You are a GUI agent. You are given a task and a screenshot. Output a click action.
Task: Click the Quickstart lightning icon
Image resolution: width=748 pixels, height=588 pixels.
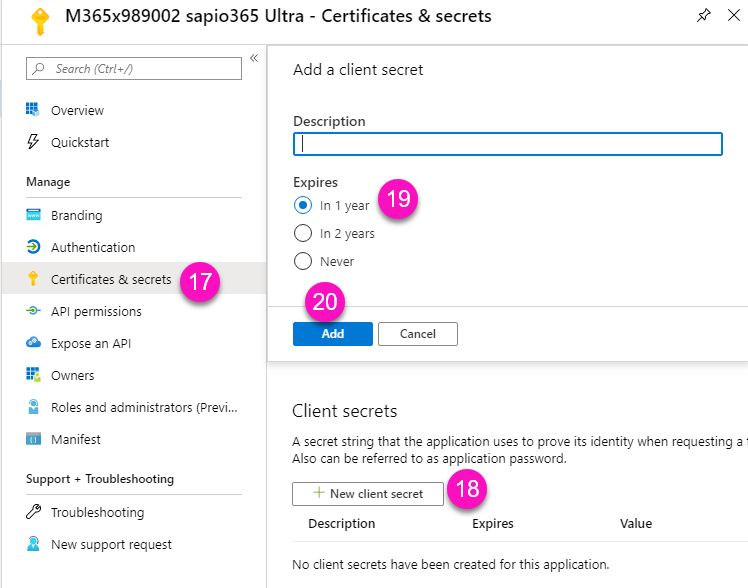tap(33, 142)
